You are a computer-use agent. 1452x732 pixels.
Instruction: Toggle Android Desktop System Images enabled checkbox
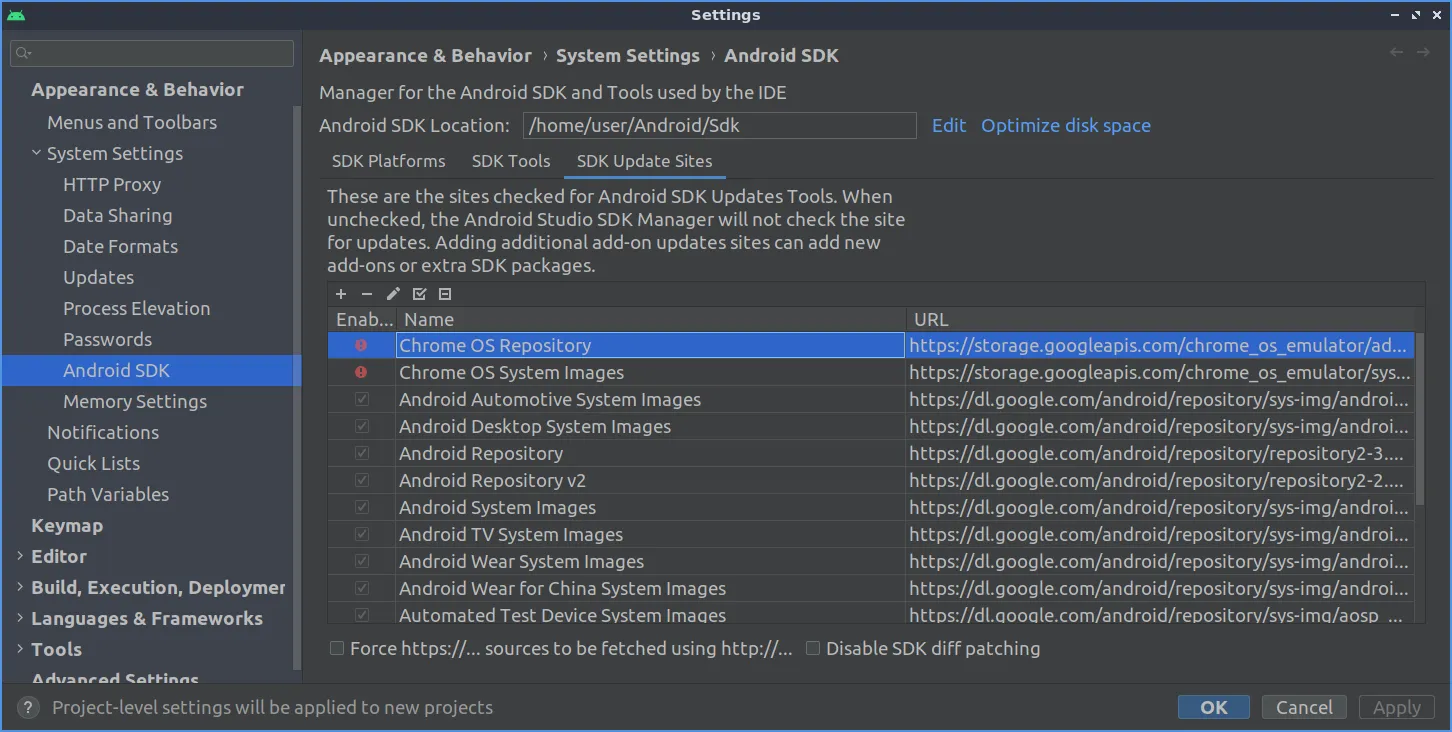pyautogui.click(x=362, y=426)
